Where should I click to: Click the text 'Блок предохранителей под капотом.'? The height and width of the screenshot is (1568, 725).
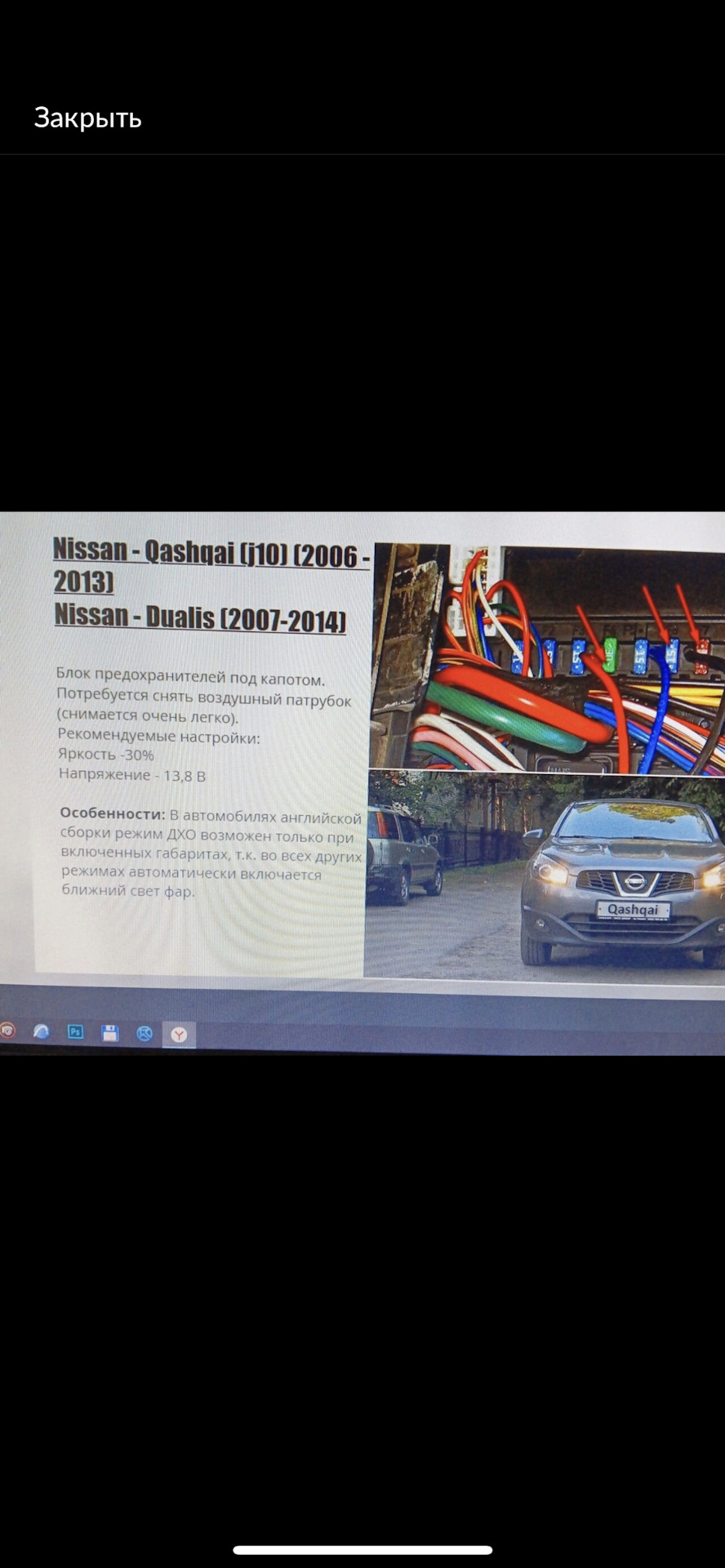coord(190,677)
